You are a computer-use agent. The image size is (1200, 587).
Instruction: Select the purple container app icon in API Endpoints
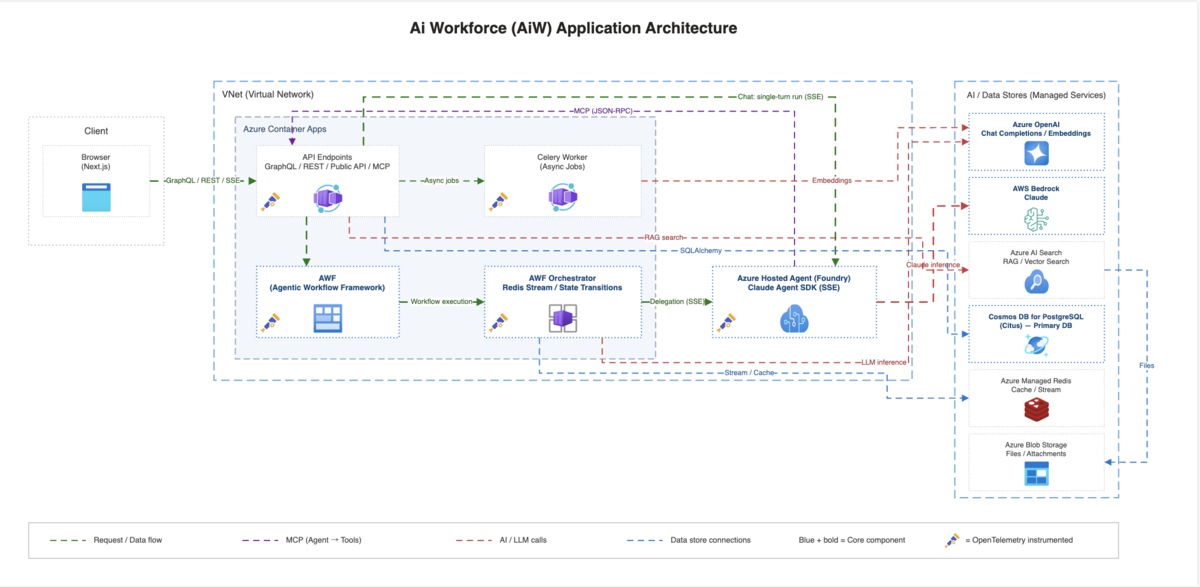(x=328, y=200)
